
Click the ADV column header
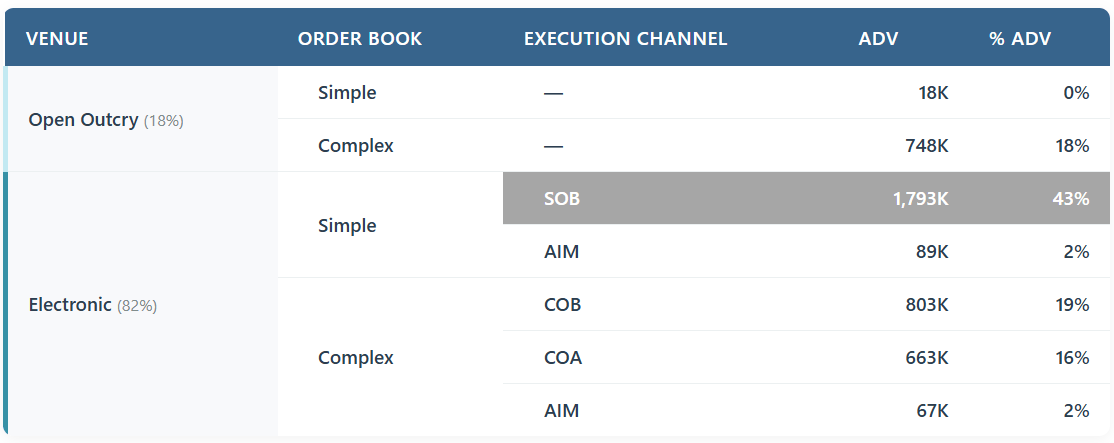pyautogui.click(x=878, y=38)
